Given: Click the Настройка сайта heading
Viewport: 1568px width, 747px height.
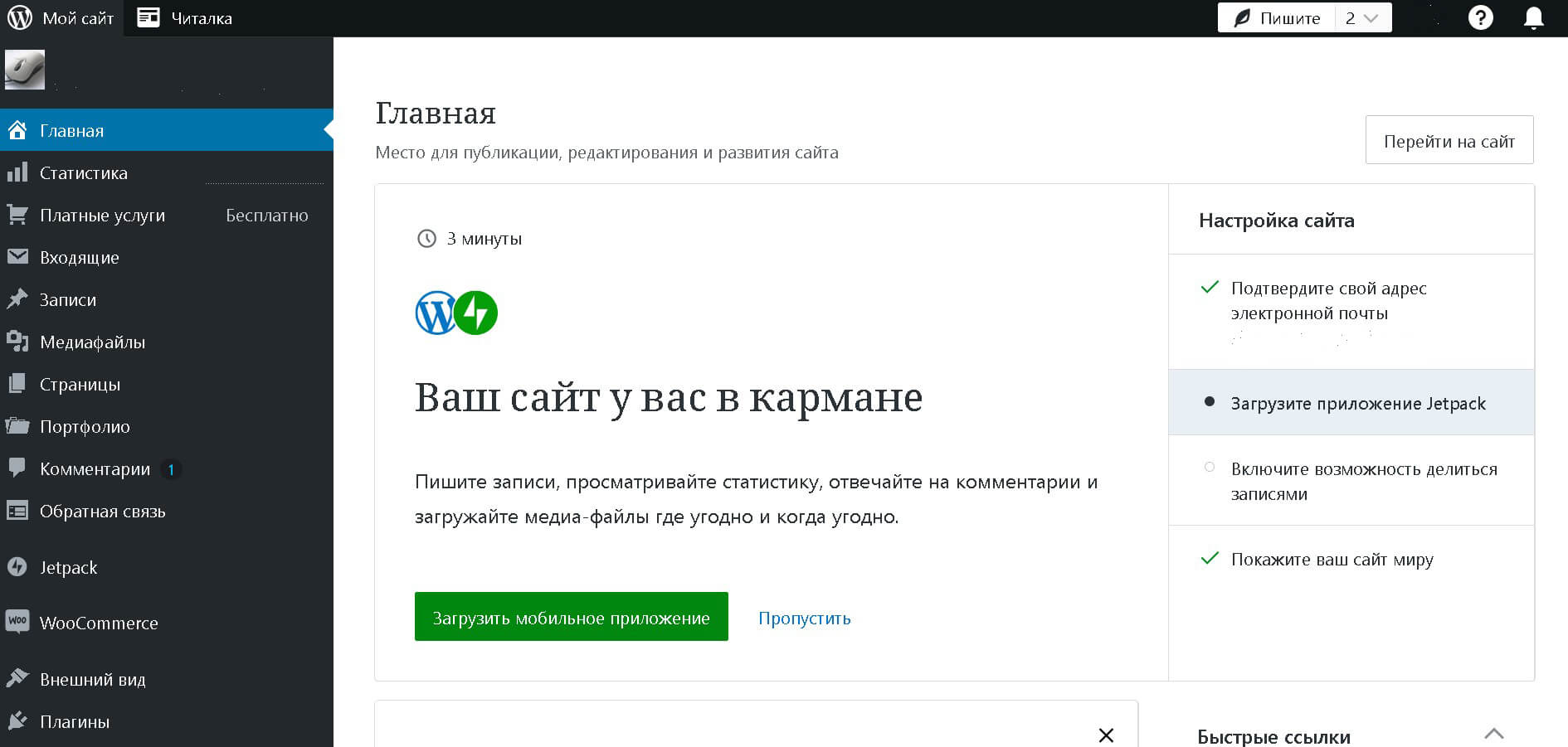Looking at the screenshot, I should [x=1277, y=220].
